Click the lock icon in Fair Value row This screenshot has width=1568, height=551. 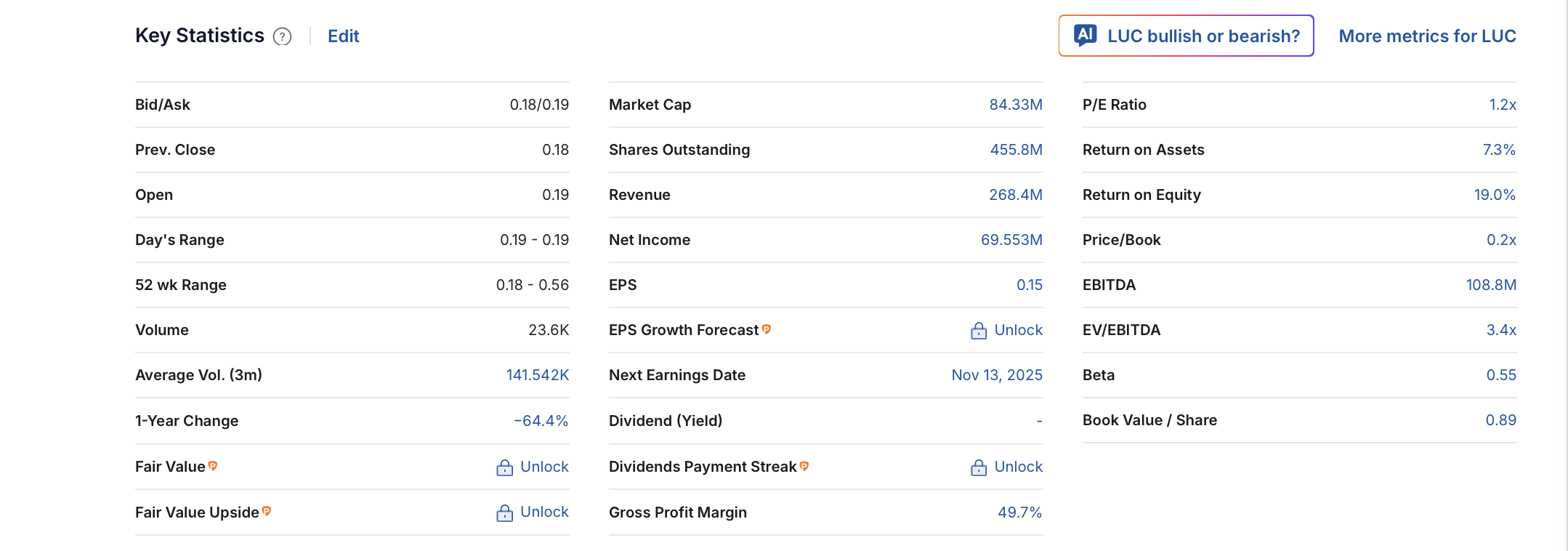coord(504,467)
